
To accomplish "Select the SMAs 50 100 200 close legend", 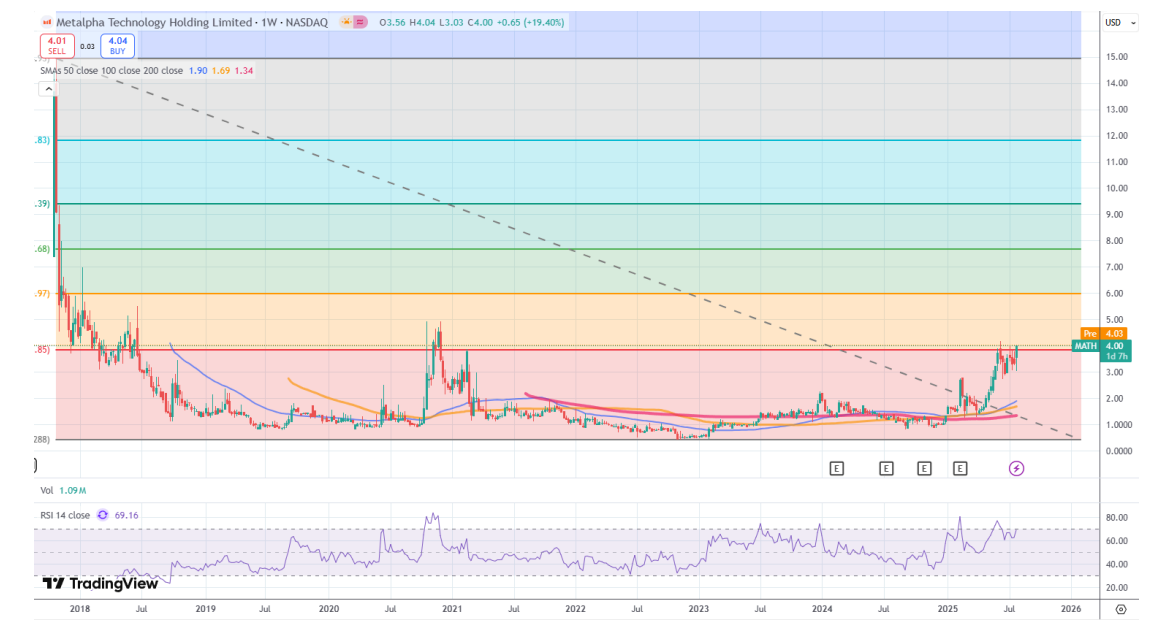I will point(112,71).
